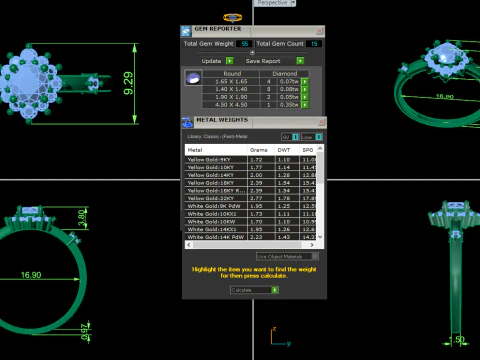480x360 pixels.
Task: Click up arrow of metal list scrollbar
Action: pyautogui.click(x=320, y=148)
